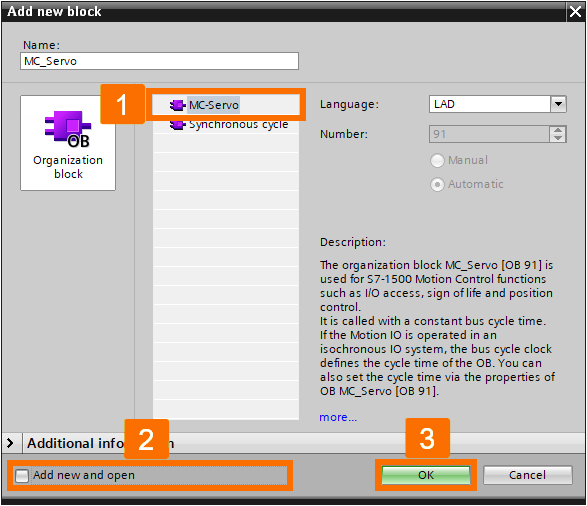Select the Manual numbering radio button
This screenshot has height=506, width=587.
point(437,161)
